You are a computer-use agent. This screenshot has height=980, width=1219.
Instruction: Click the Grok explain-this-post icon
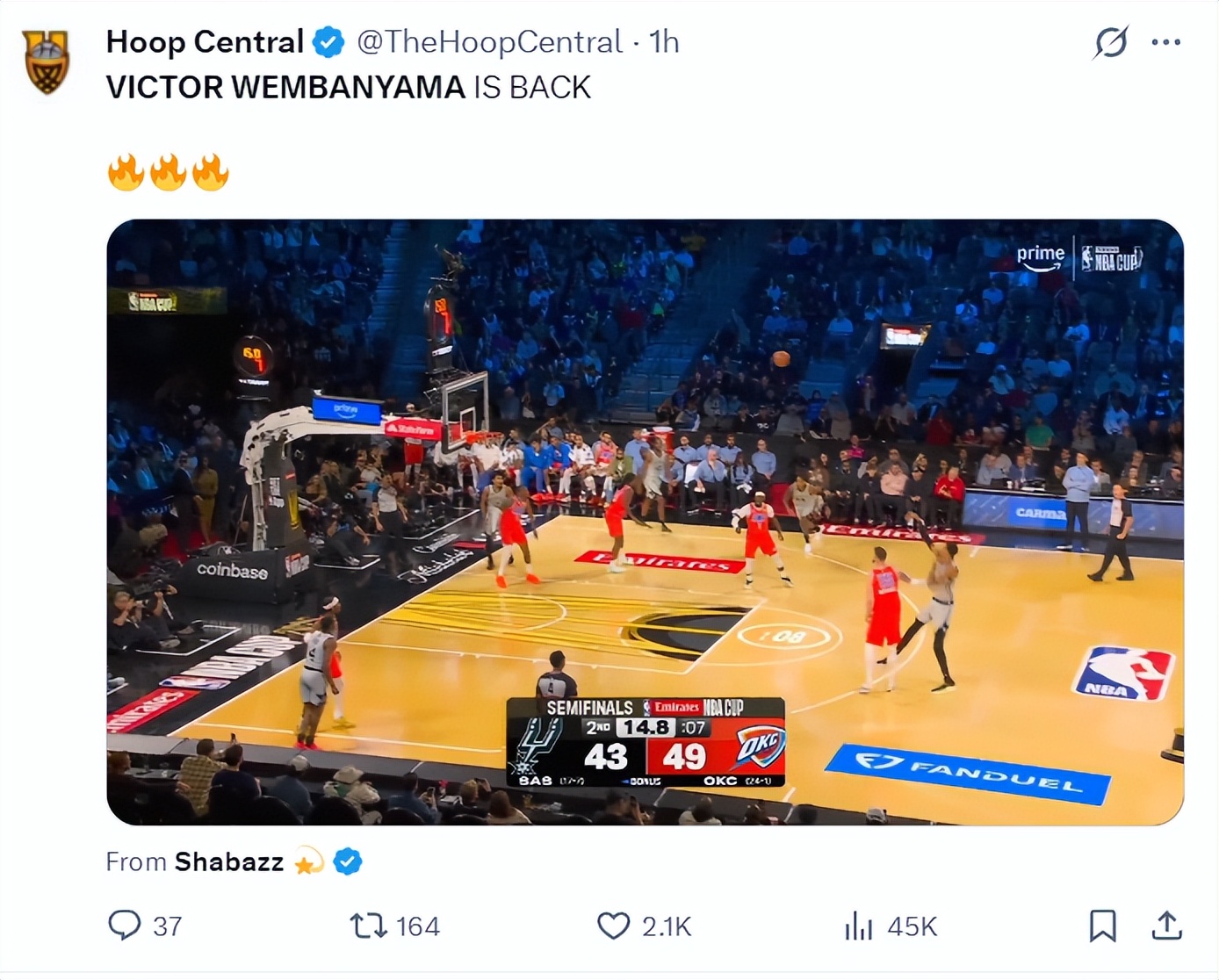1111,42
